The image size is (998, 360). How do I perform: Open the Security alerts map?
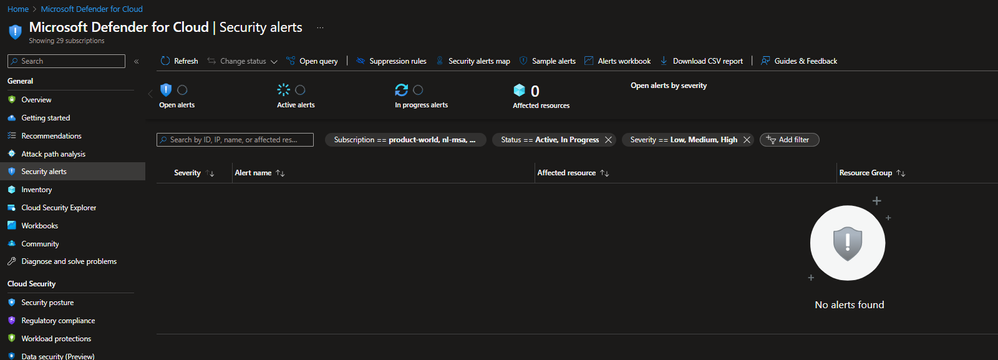[473, 61]
